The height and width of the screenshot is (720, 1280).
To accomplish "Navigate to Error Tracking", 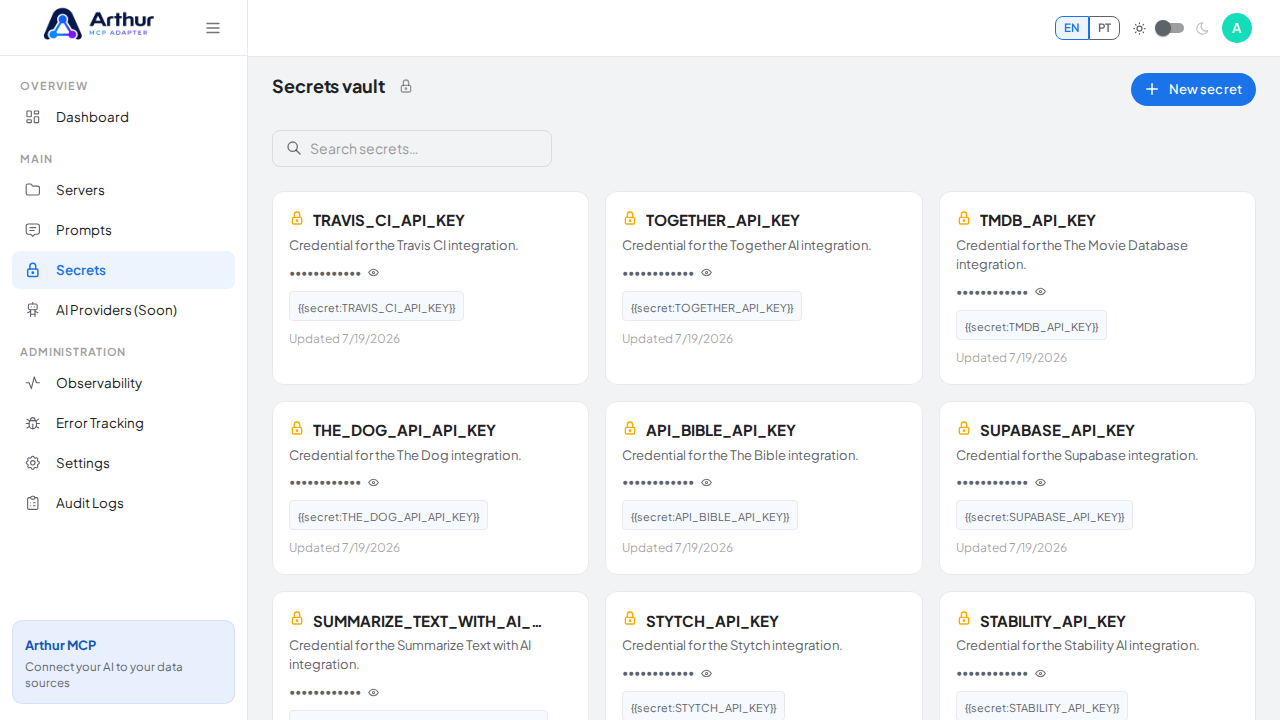I will click(x=123, y=423).
